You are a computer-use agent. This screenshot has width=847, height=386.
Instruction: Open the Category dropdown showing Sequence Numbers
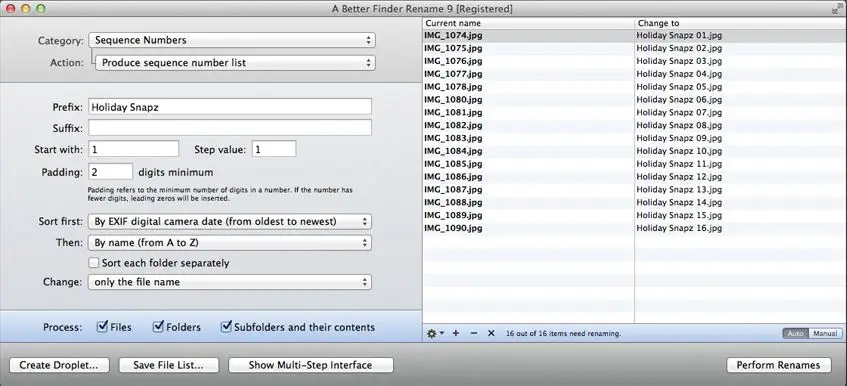point(232,40)
